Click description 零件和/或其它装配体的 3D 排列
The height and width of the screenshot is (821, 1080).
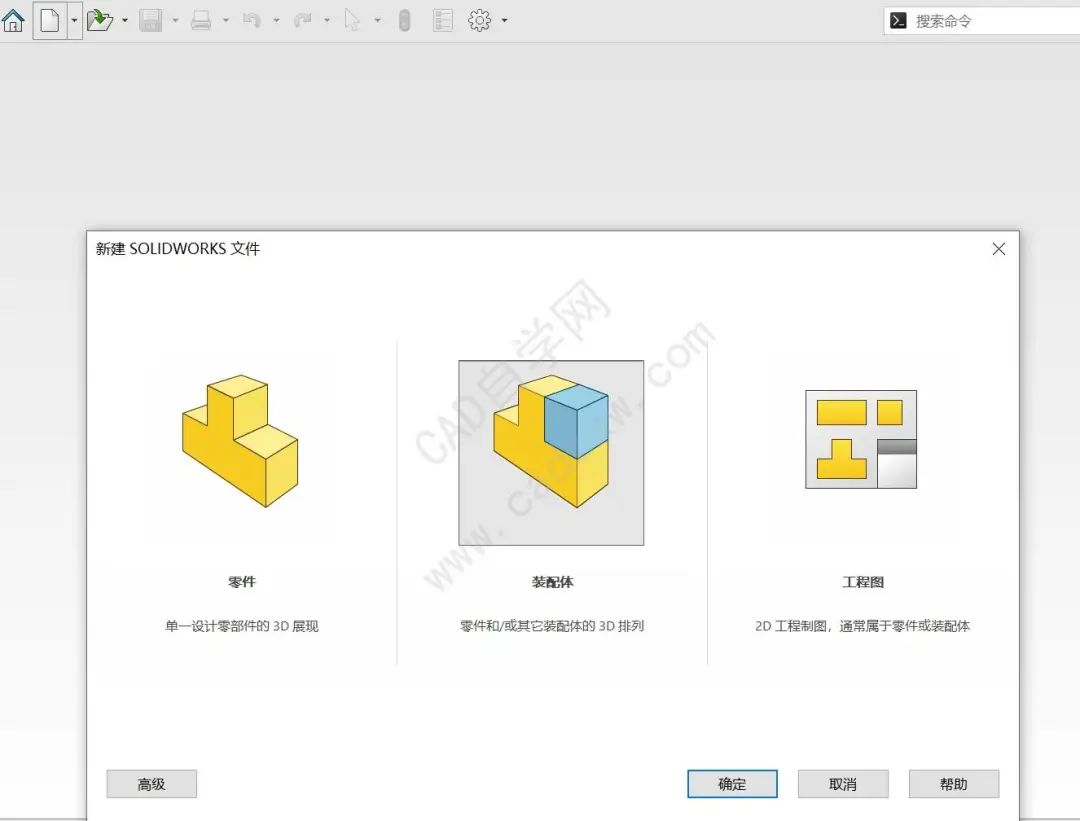point(552,626)
